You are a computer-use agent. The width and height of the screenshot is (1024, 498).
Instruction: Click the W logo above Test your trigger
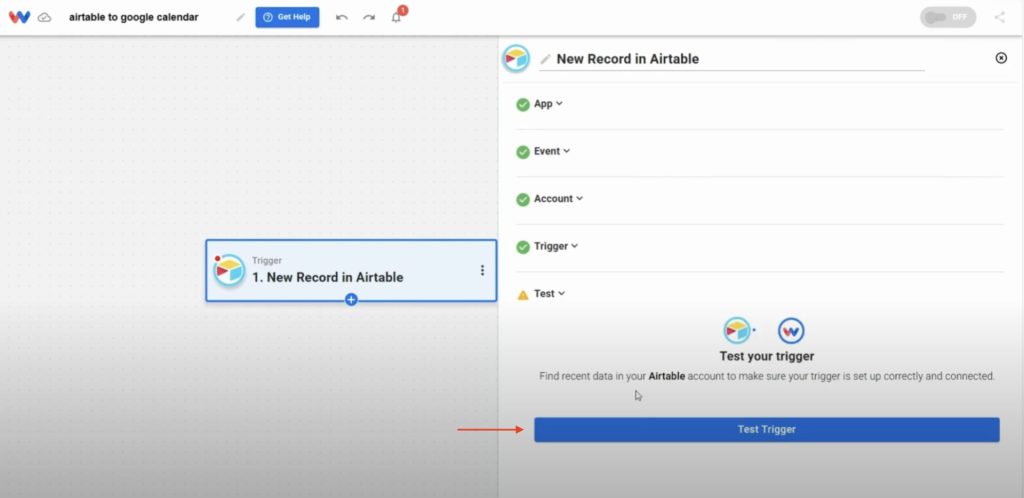(791, 331)
